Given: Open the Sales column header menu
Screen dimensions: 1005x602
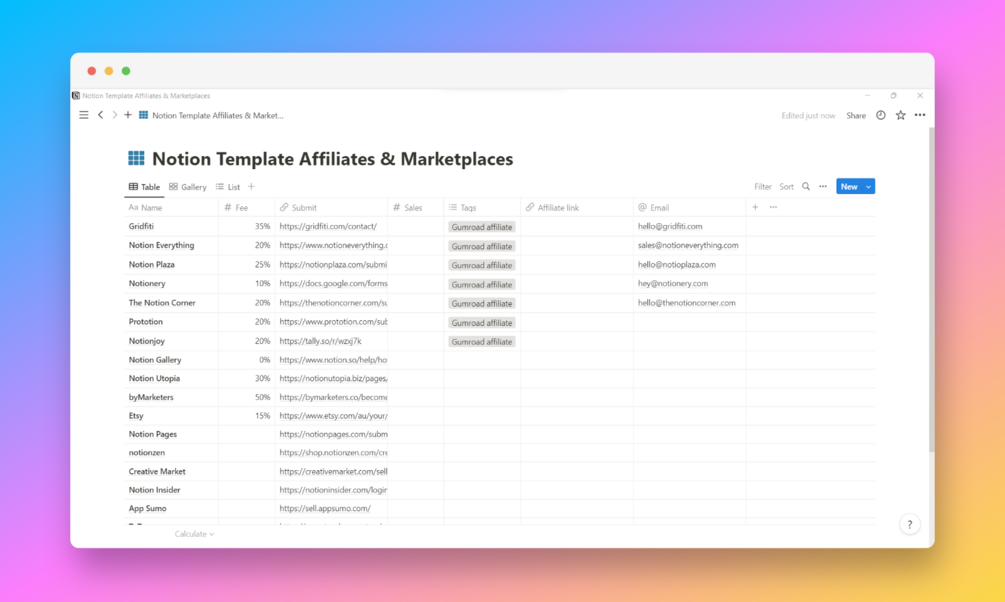Looking at the screenshot, I should pyautogui.click(x=415, y=207).
